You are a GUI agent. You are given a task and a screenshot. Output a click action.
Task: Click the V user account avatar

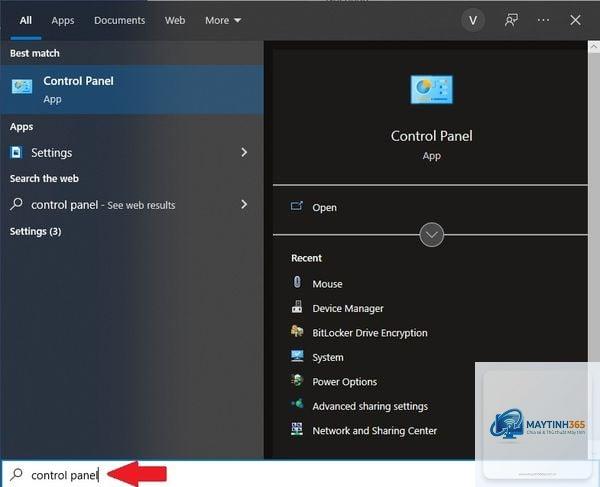click(x=473, y=20)
